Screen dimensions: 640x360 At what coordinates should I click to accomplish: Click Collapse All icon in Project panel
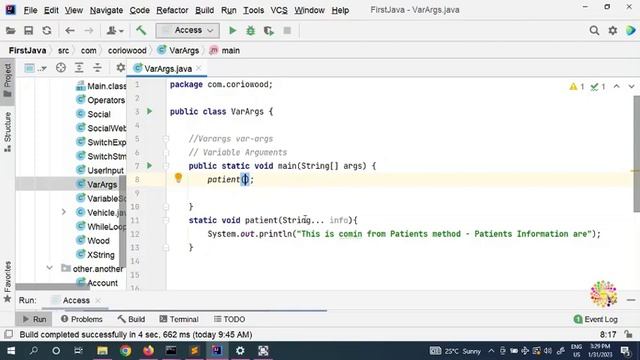click(97, 68)
